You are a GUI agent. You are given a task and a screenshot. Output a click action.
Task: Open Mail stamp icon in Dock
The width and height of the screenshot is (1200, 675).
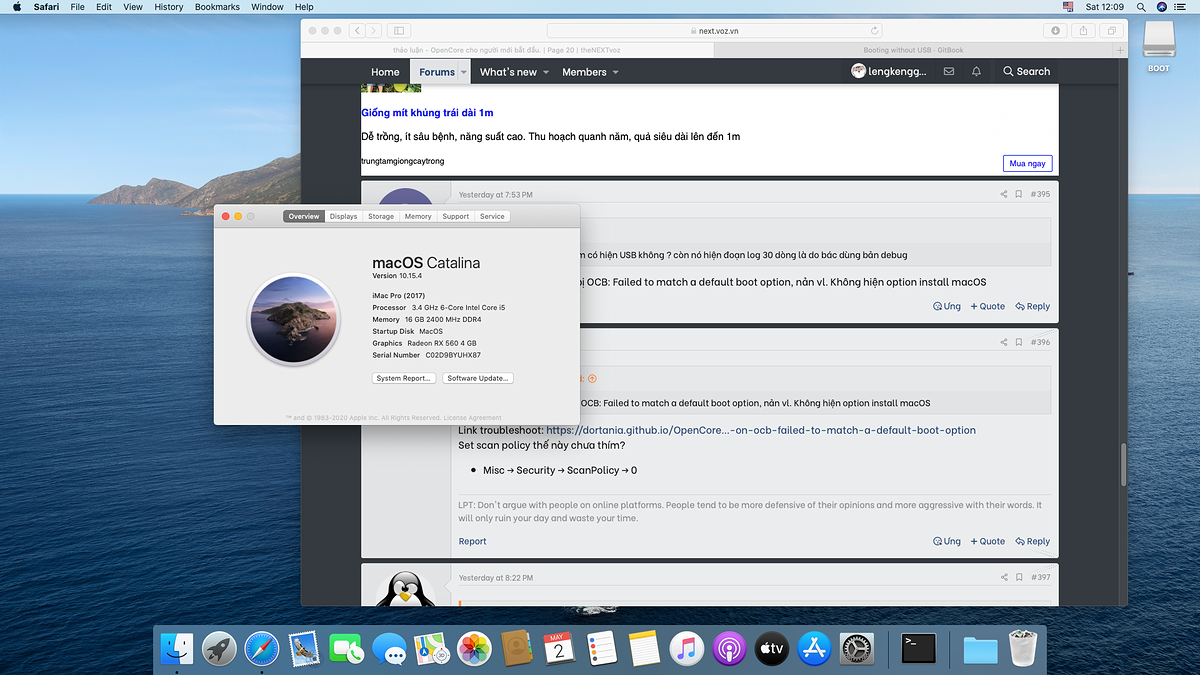click(303, 649)
